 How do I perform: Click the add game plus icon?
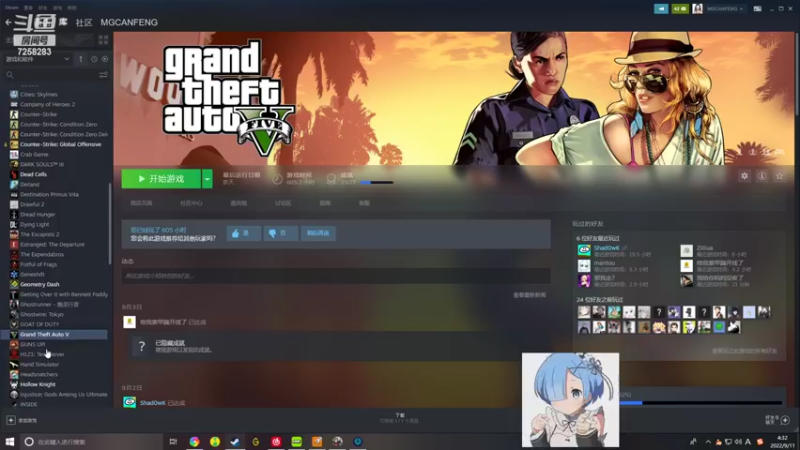11,420
